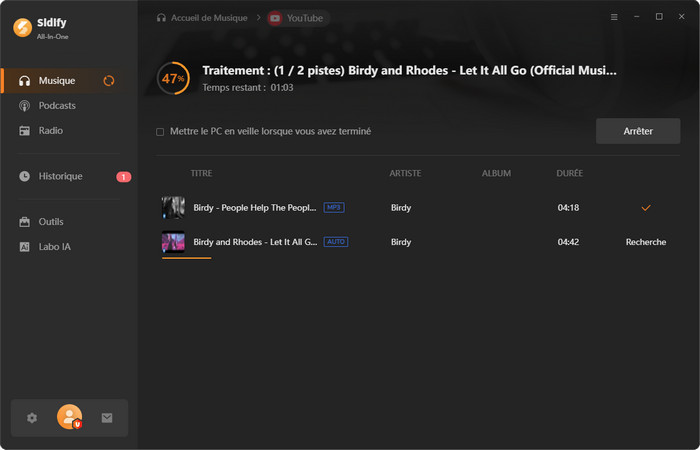Click the mail envelope icon

click(107, 418)
